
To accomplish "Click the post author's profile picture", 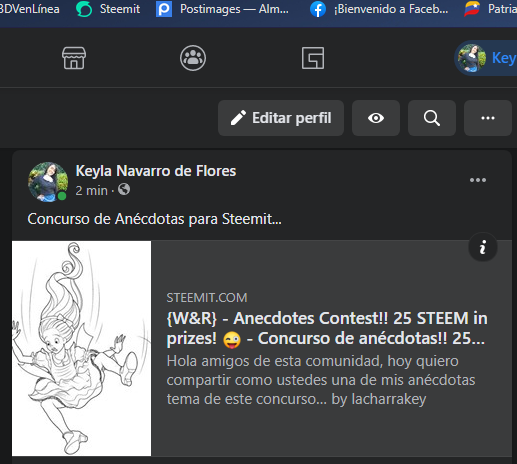I will coord(48,182).
